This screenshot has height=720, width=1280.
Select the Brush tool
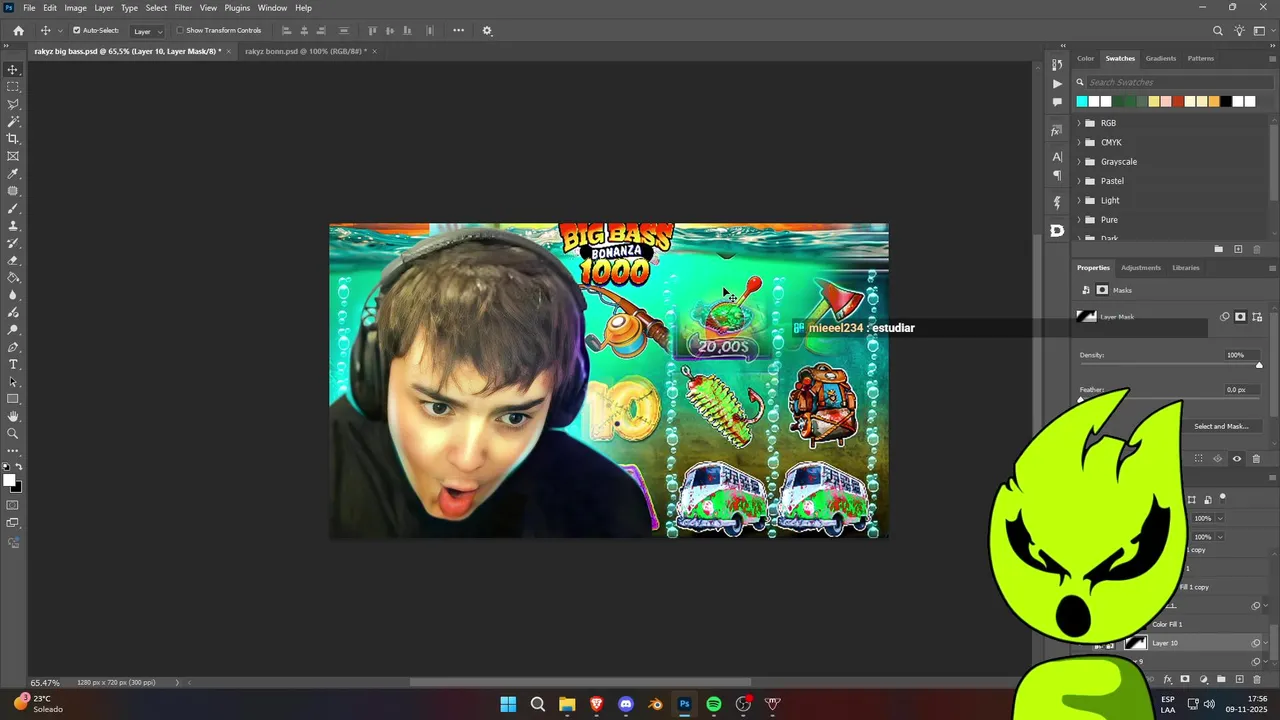[x=13, y=208]
